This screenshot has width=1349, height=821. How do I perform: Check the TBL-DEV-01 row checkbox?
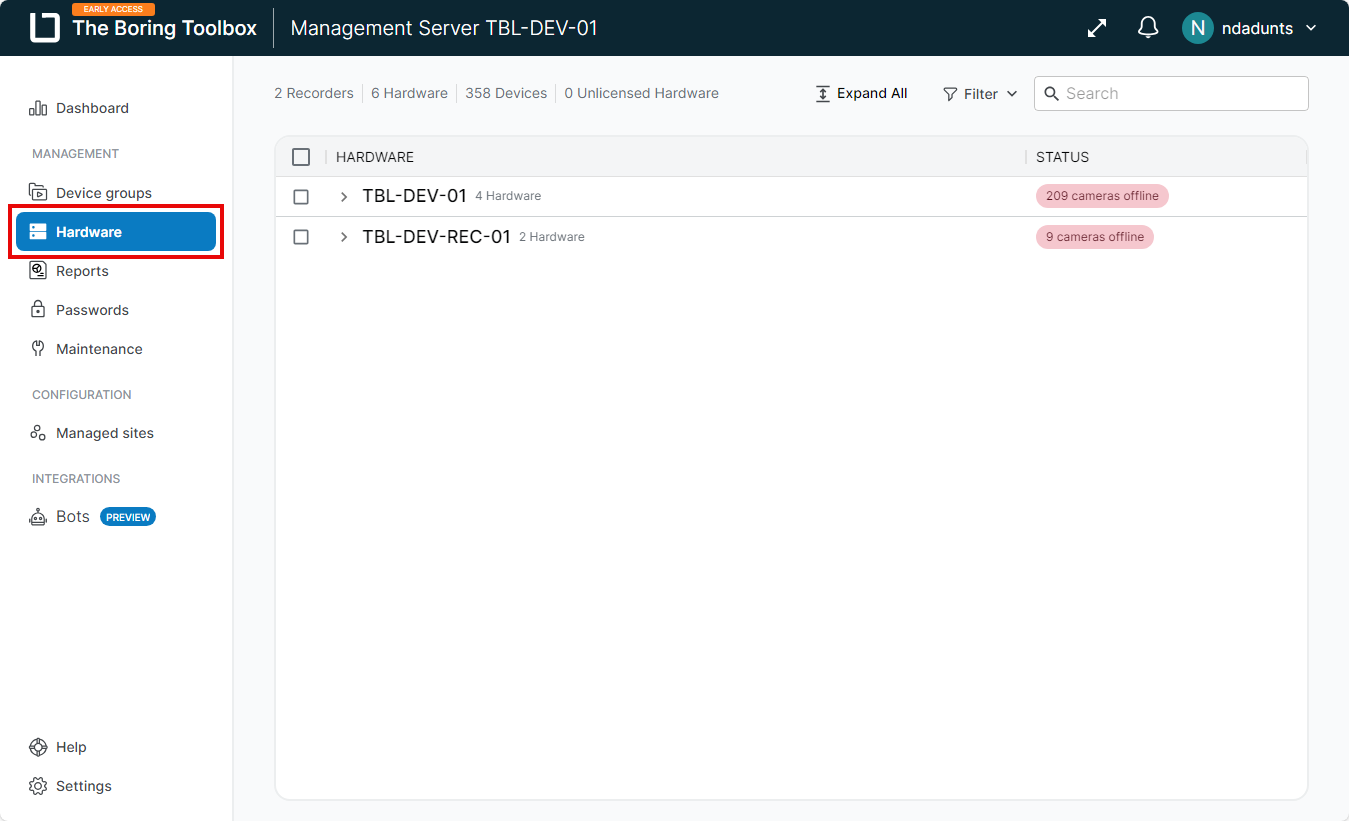(301, 197)
